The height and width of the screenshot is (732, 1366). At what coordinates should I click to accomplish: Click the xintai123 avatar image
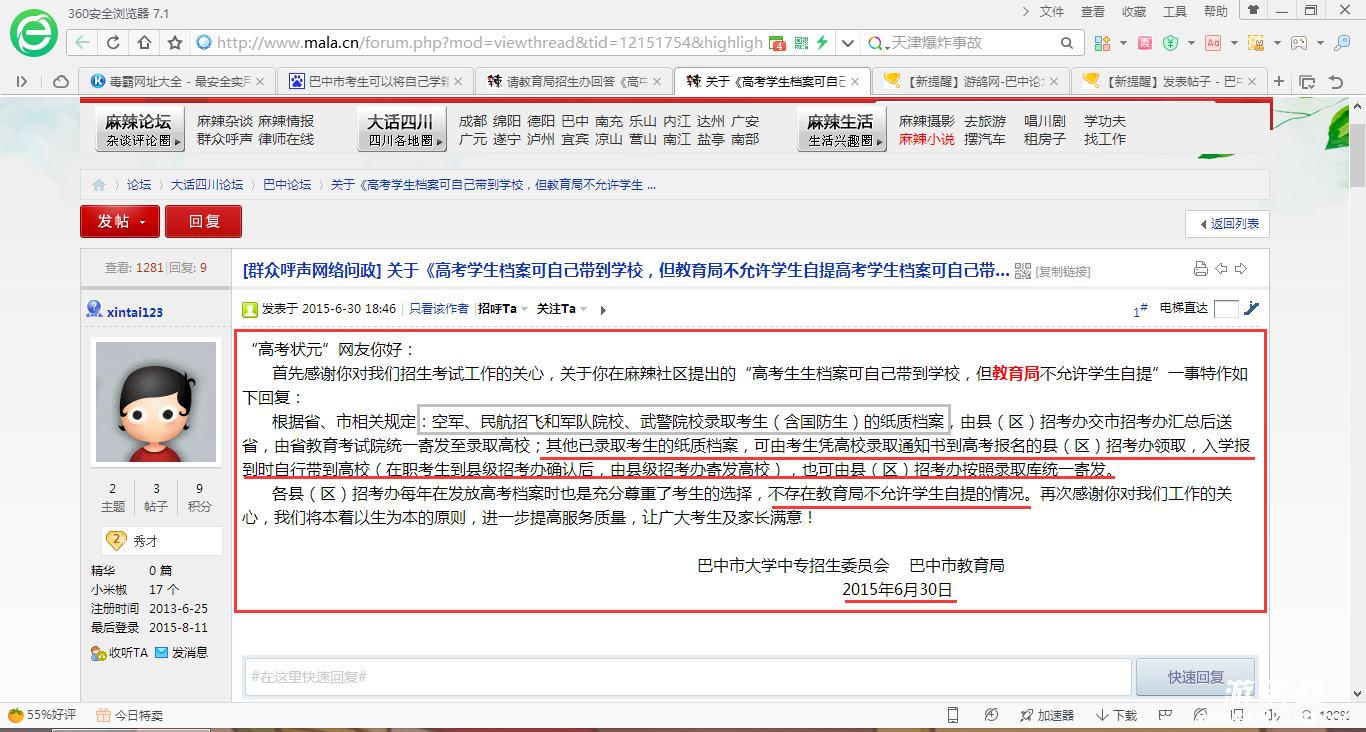(x=155, y=402)
